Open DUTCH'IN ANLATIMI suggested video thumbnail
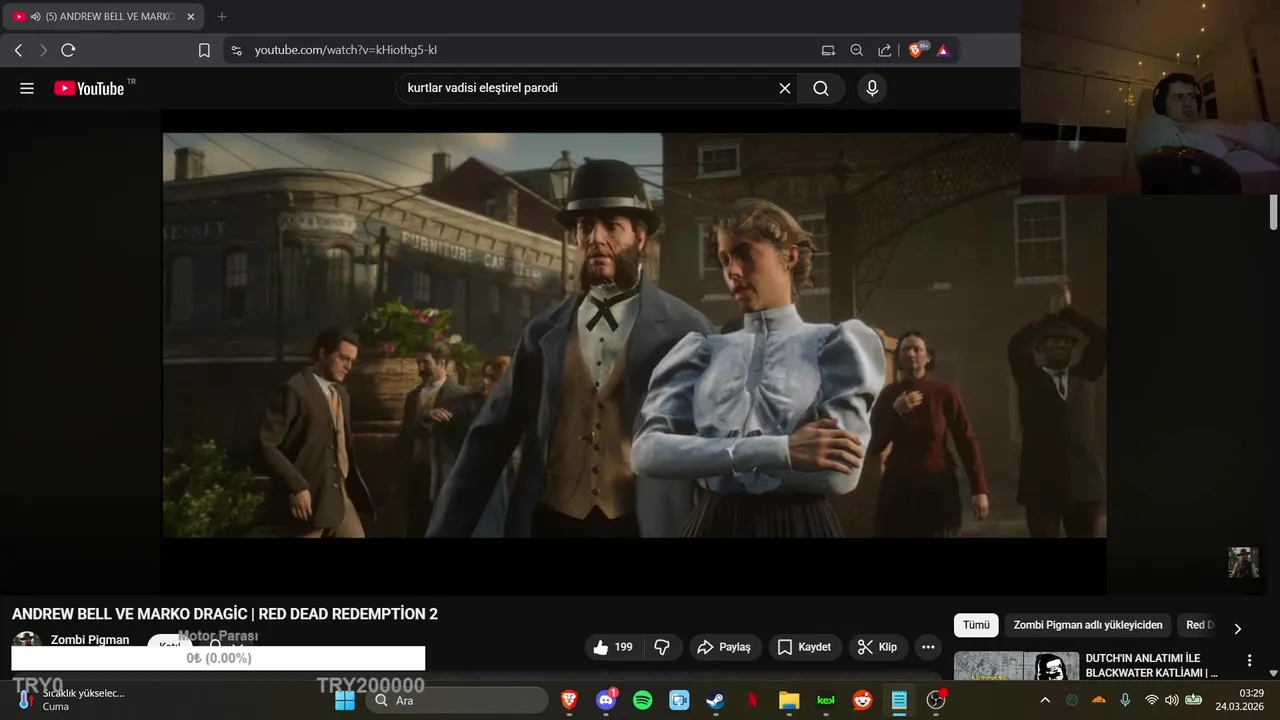This screenshot has height=720, width=1280. [x=1016, y=666]
